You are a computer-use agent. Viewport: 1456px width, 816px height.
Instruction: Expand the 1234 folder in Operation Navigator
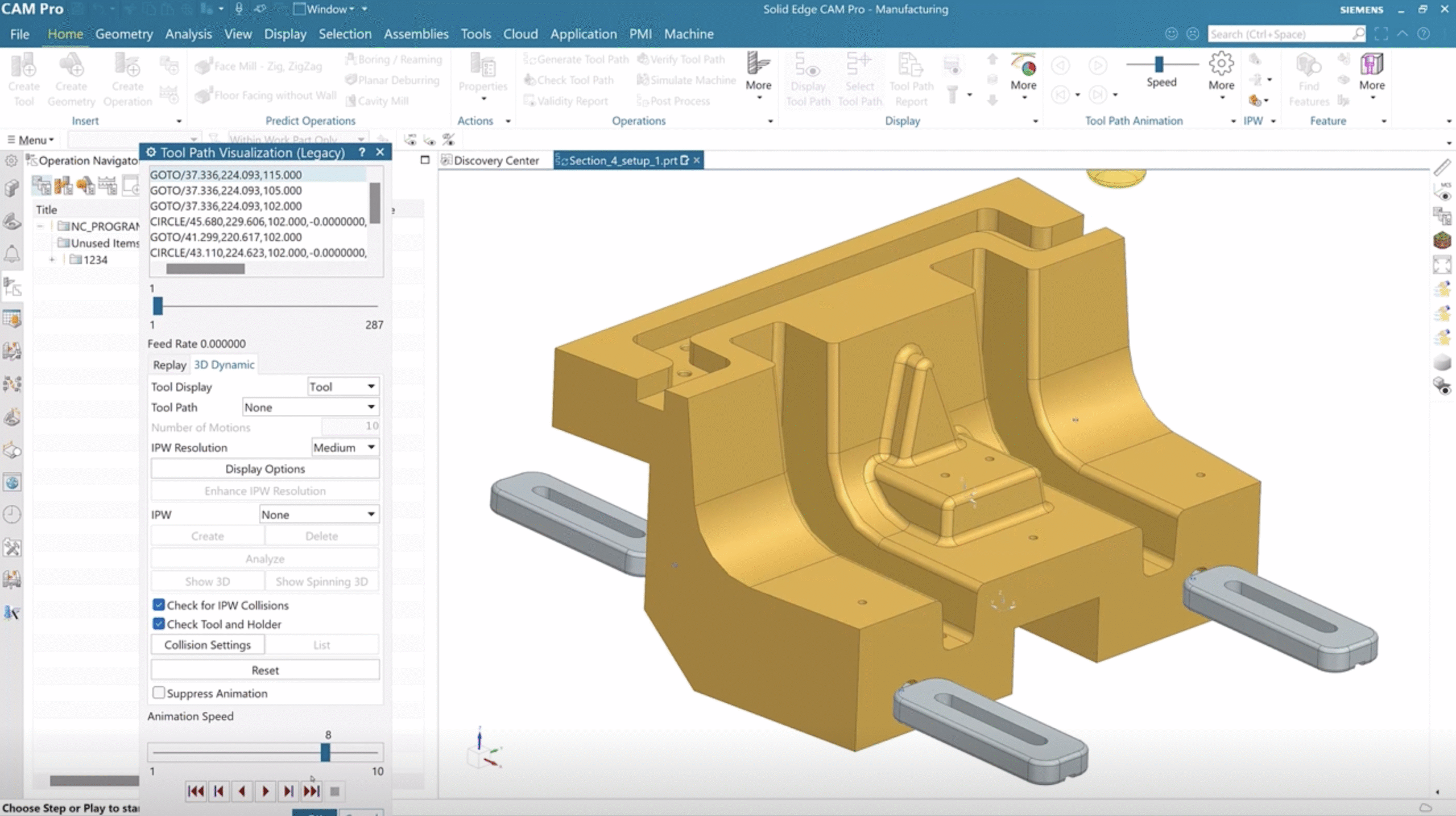click(x=52, y=259)
